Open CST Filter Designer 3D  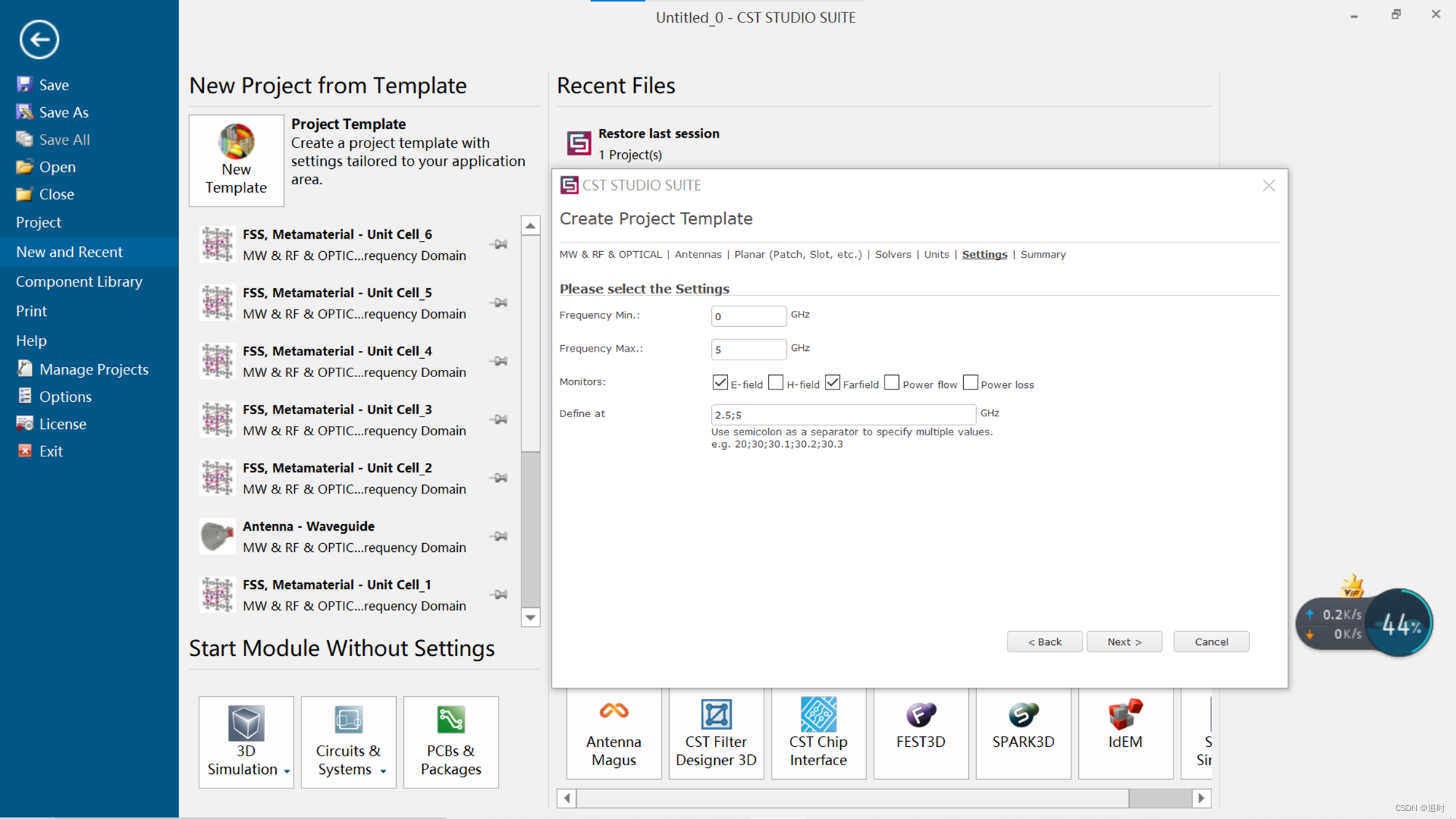[x=716, y=734]
